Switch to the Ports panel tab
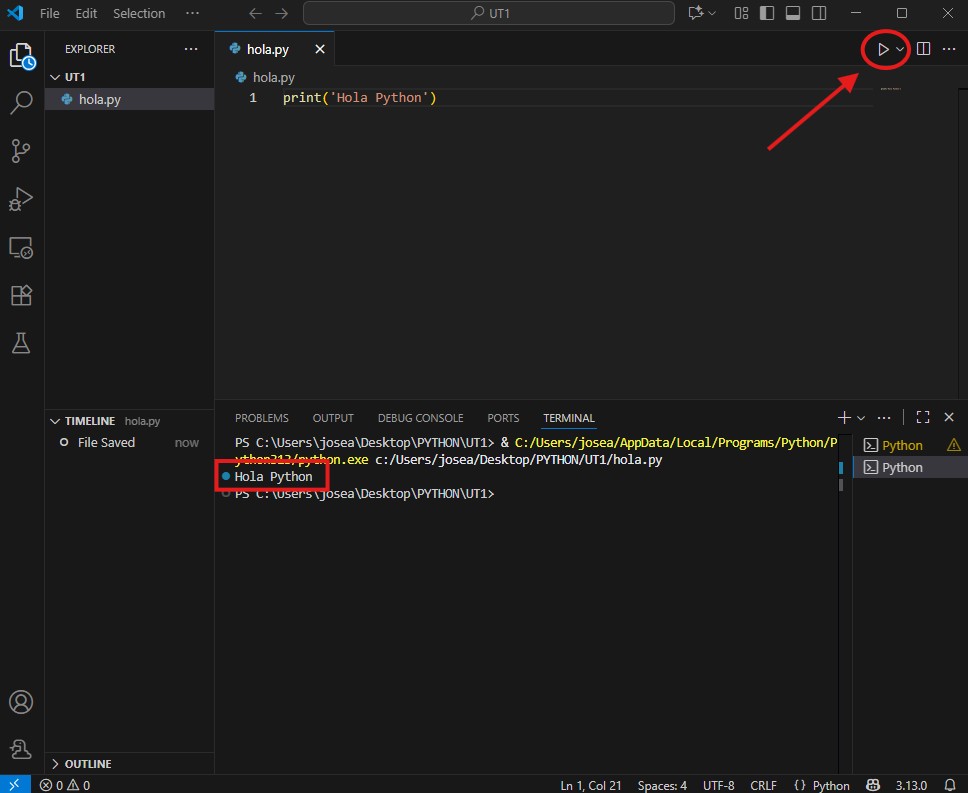This screenshot has width=968, height=793. click(x=503, y=418)
